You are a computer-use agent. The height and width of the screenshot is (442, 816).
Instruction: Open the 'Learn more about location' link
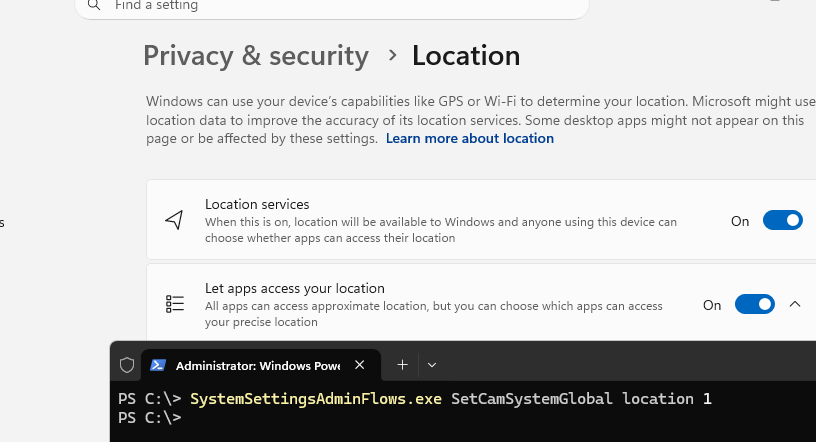(x=469, y=138)
